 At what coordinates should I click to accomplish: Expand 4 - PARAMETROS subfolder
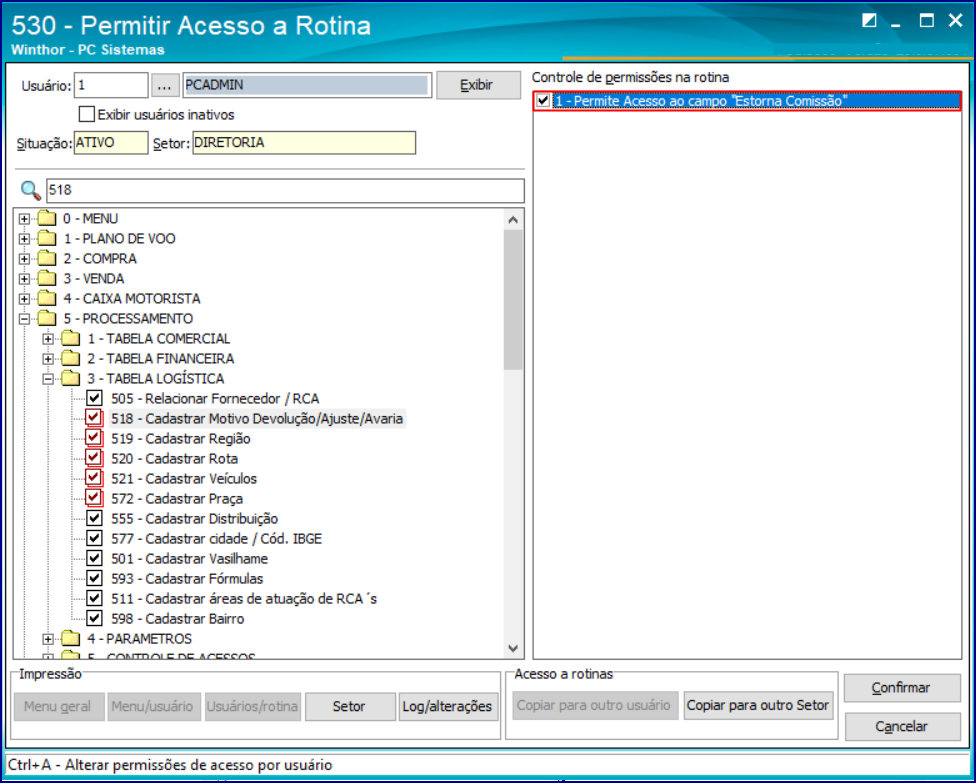tap(48, 639)
